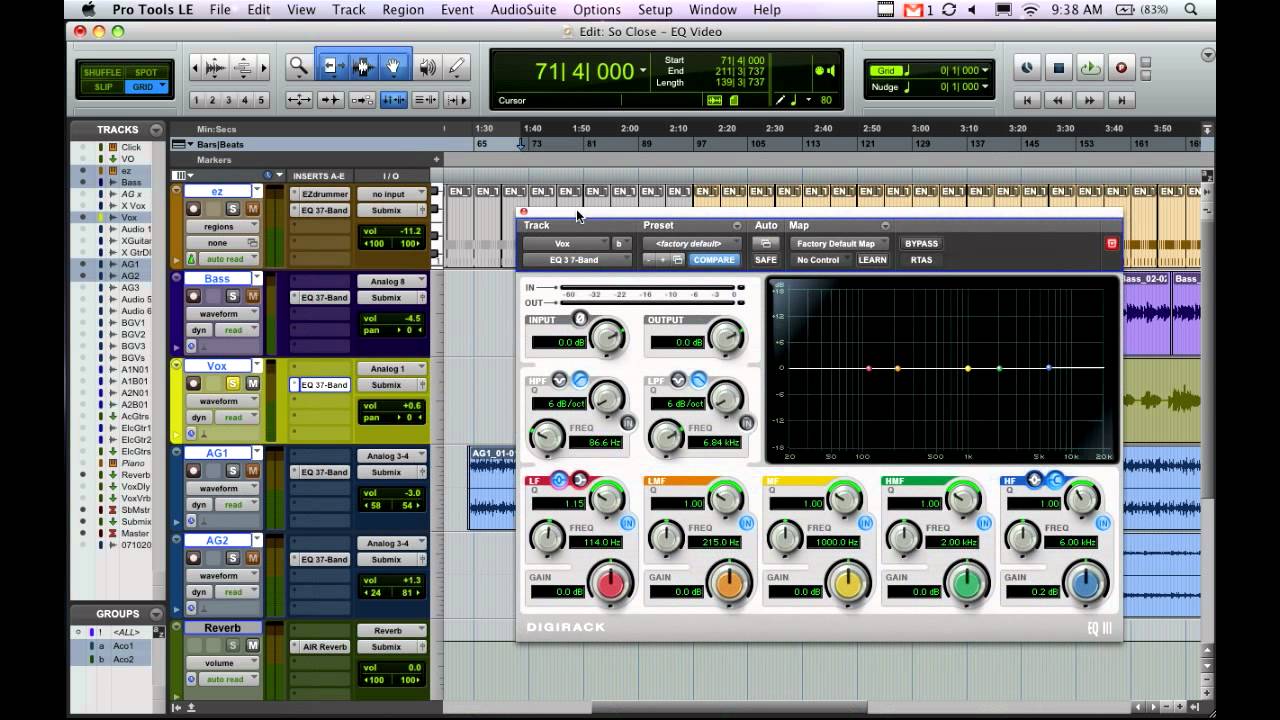Open the Groups list options menu
This screenshot has height=720, width=1280.
(156, 614)
